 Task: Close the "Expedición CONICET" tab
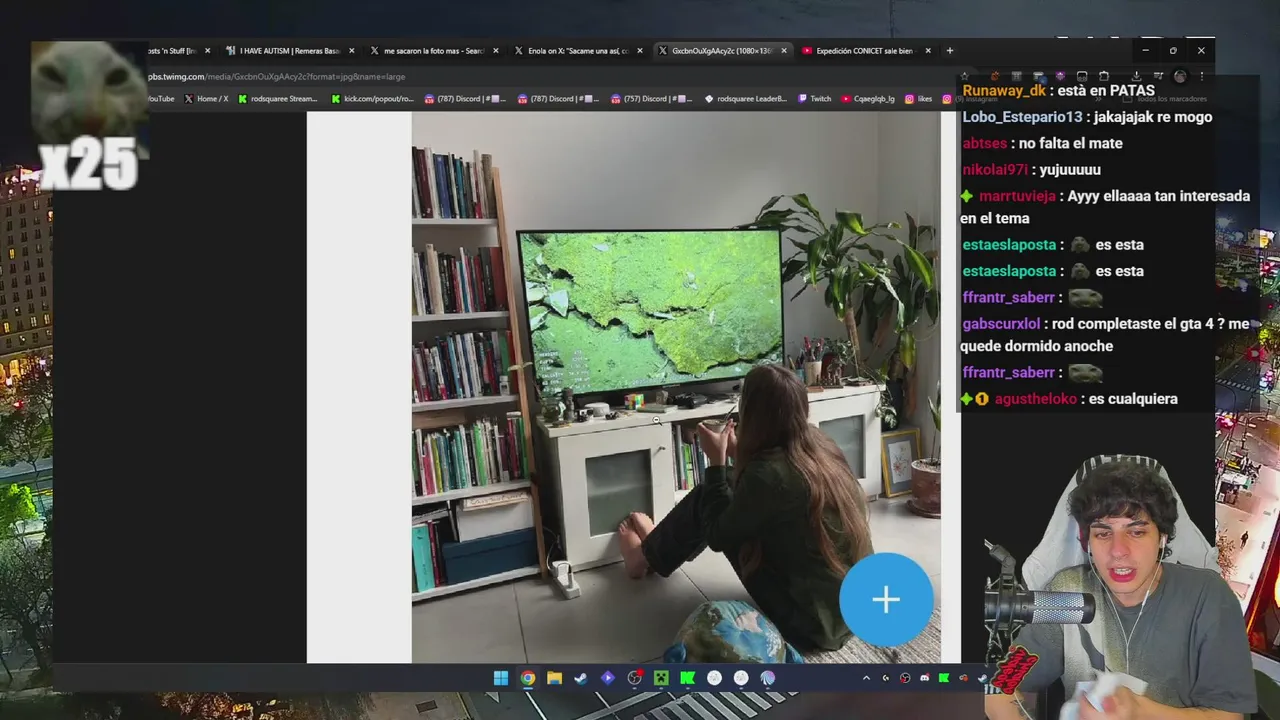point(928,51)
